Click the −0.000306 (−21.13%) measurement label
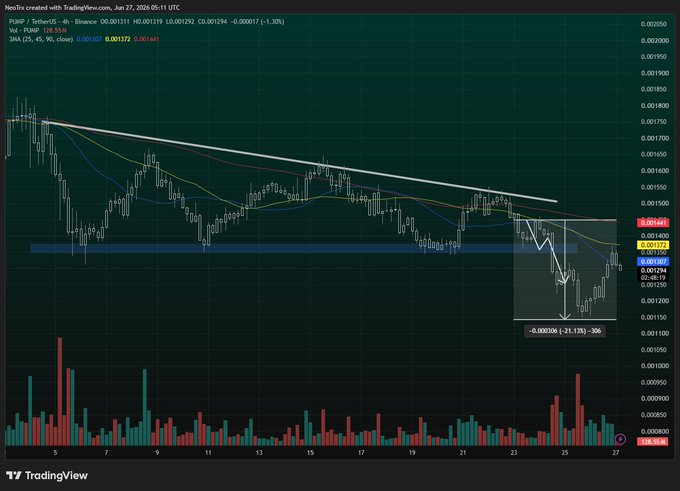 [x=565, y=331]
